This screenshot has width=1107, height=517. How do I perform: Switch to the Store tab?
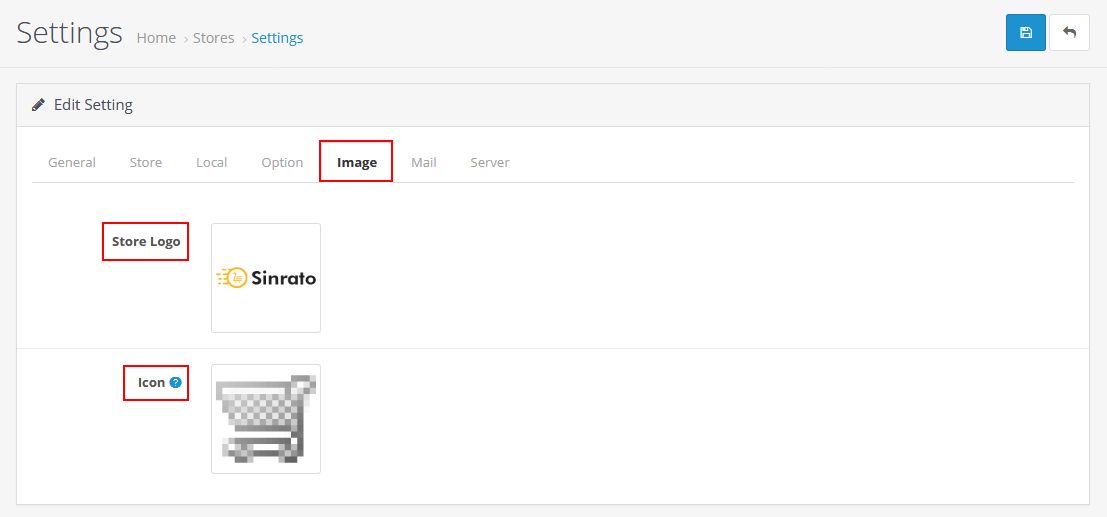[x=145, y=162]
